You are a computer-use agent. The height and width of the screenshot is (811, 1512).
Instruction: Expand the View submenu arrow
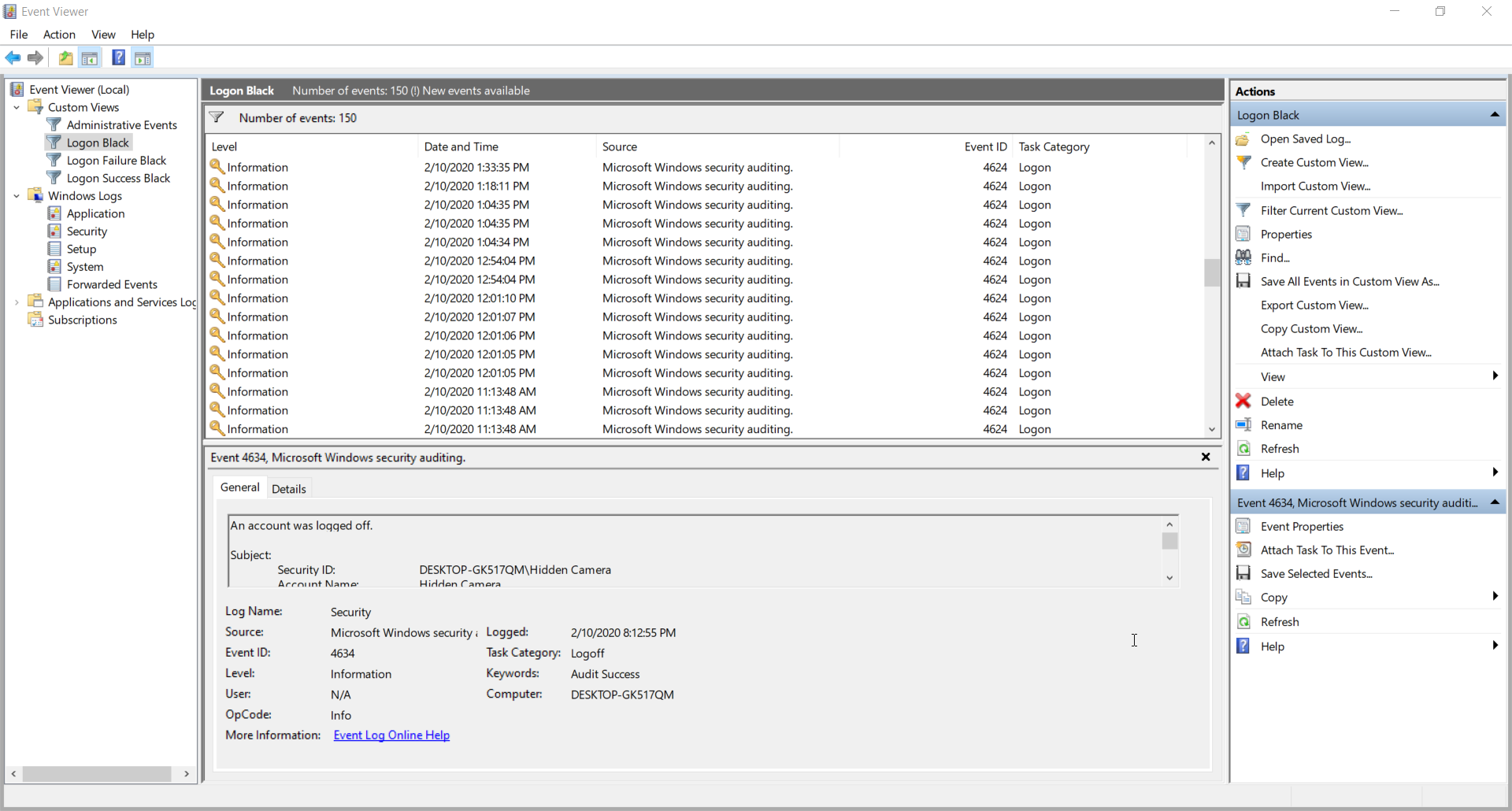pos(1495,376)
